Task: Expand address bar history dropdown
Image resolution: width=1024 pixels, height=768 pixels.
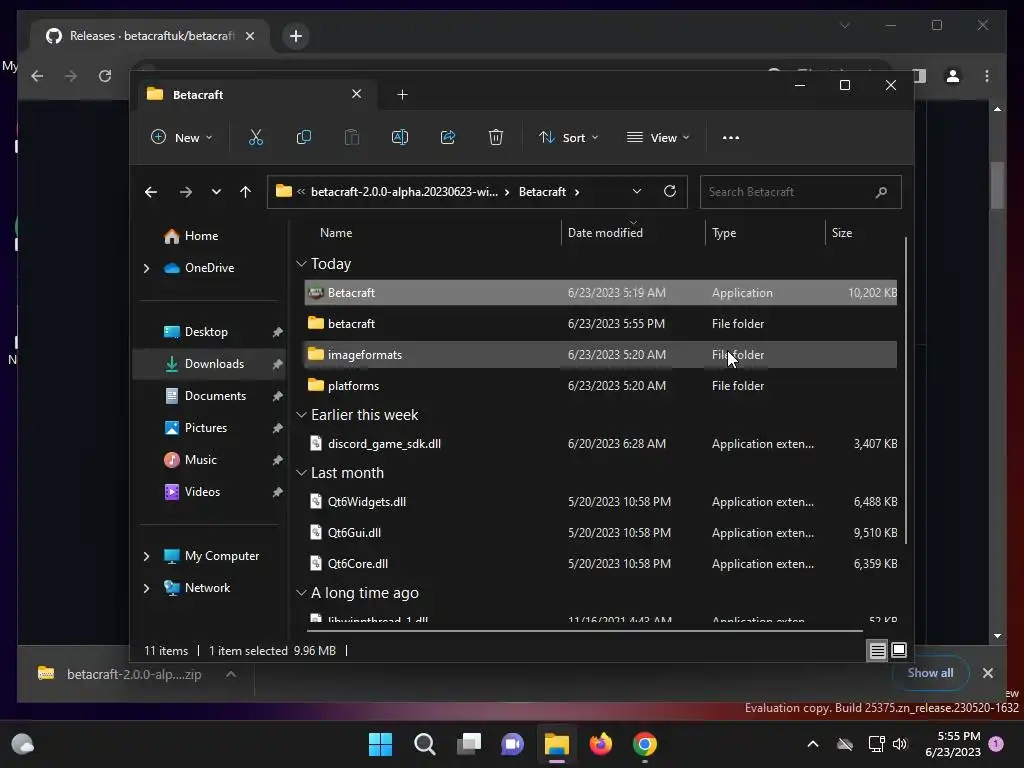Action: click(637, 191)
